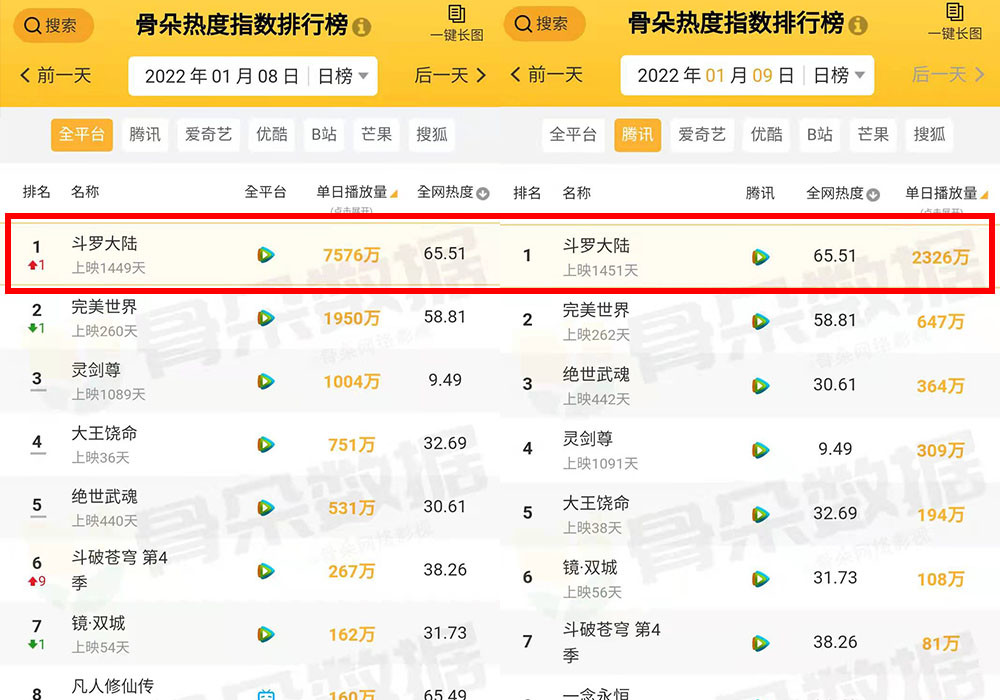Go to previous day in right panel
1000x700 pixels.
(x=547, y=75)
